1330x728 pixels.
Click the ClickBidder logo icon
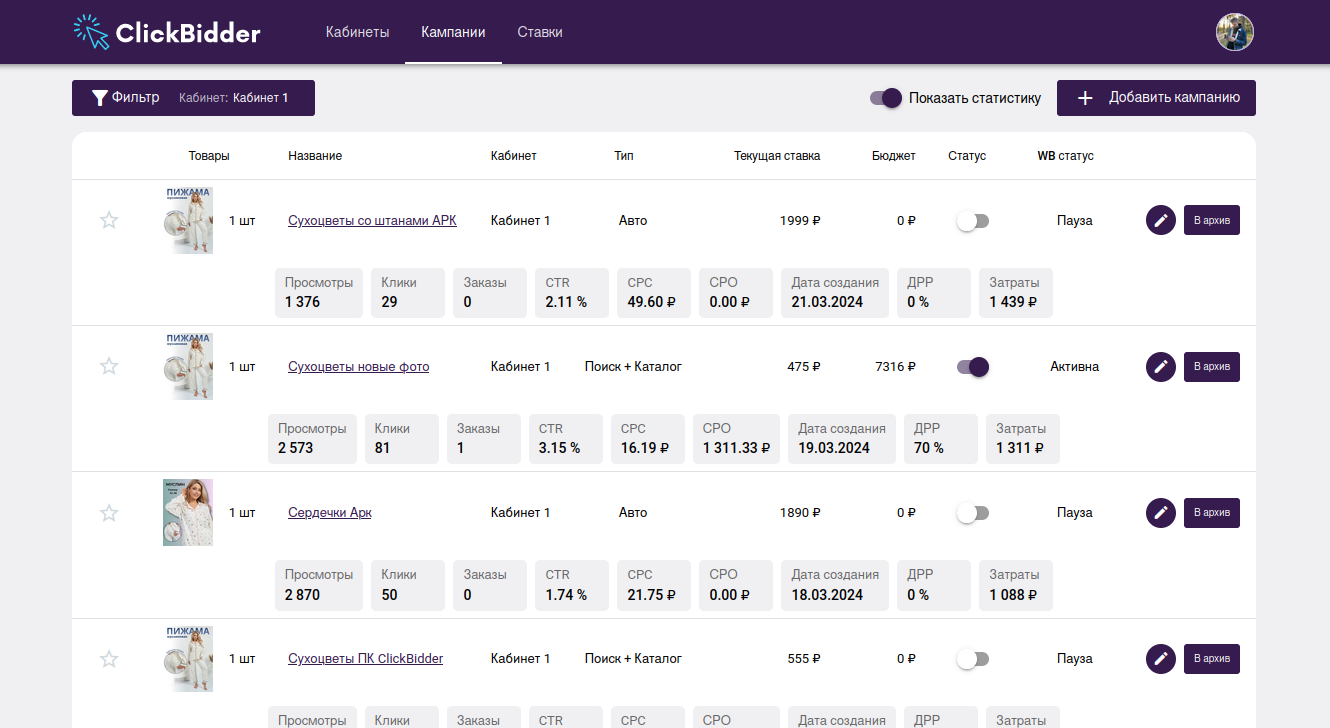[92, 32]
